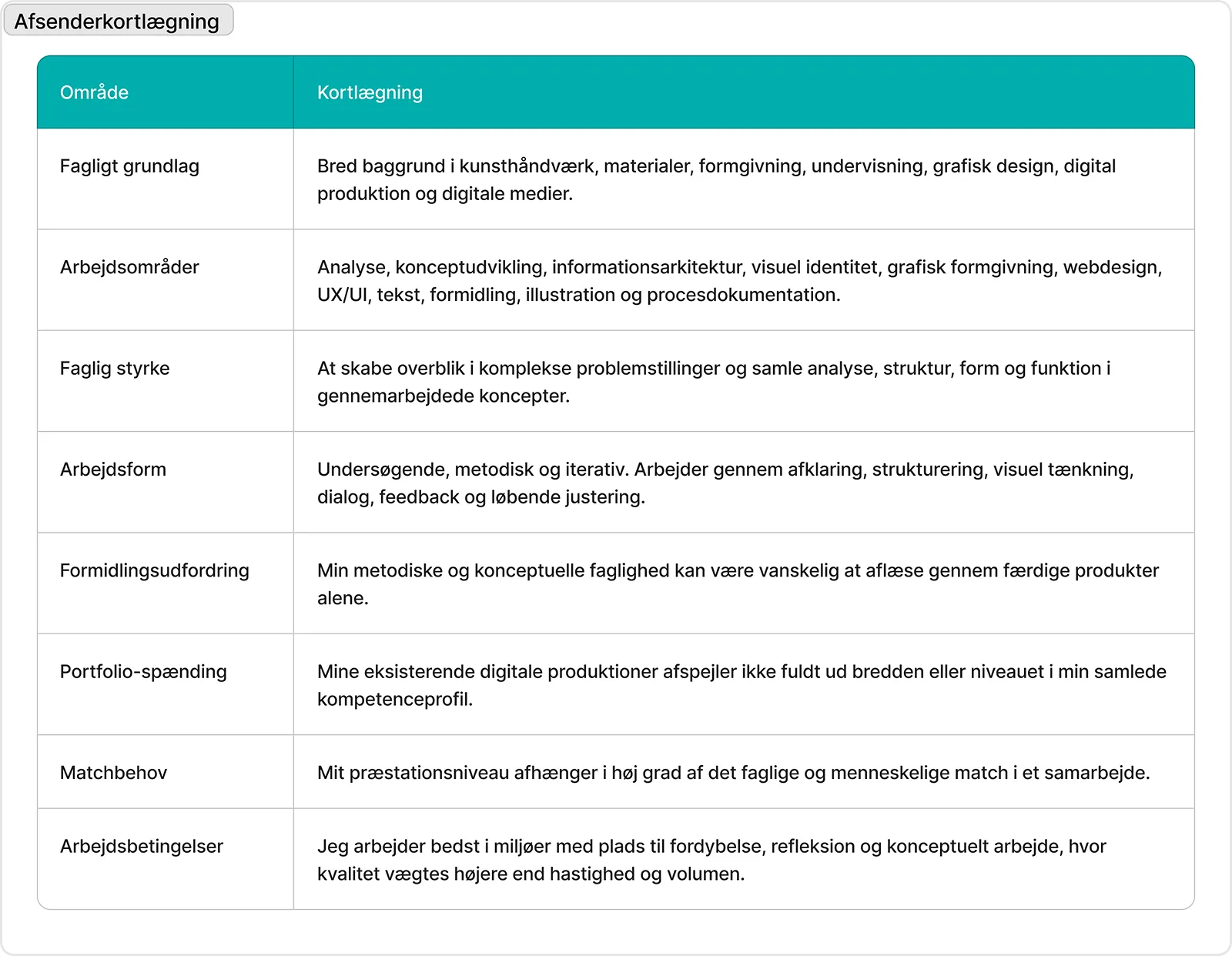Click text starting 'Undersøgende, metodisk og iterativ'
The image size is (1232, 956).
pos(725,483)
